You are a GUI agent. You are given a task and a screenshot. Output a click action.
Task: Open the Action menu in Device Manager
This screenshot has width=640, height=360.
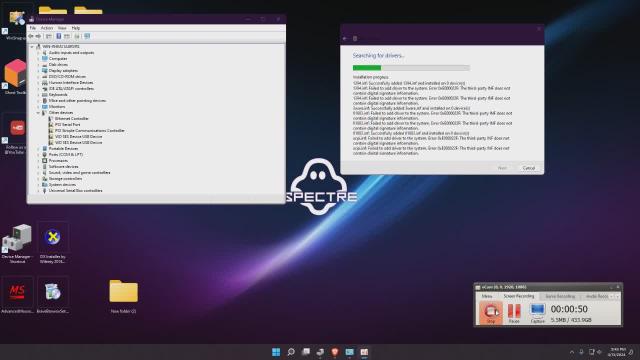(x=47, y=28)
